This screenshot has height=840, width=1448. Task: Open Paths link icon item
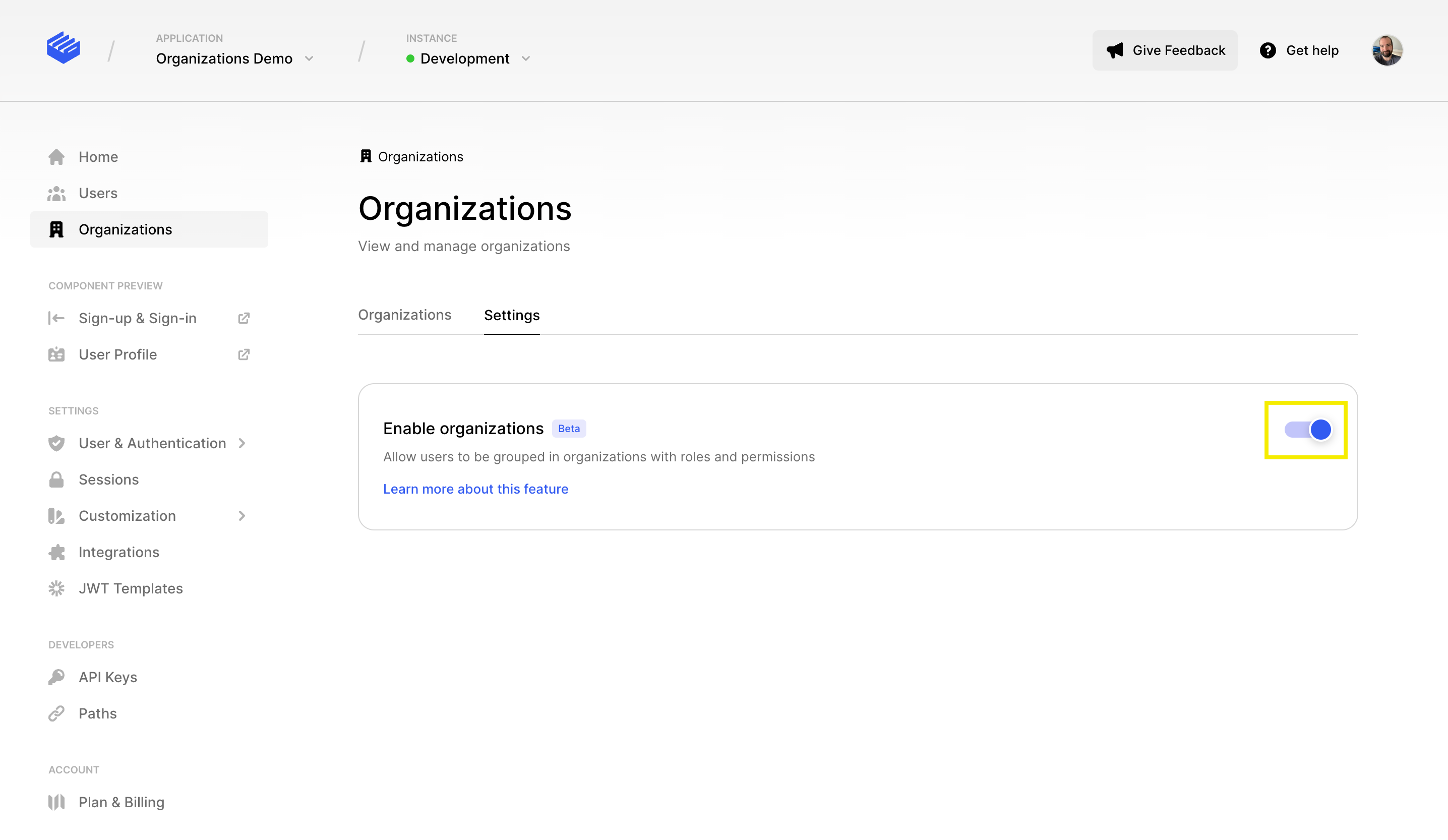point(97,713)
